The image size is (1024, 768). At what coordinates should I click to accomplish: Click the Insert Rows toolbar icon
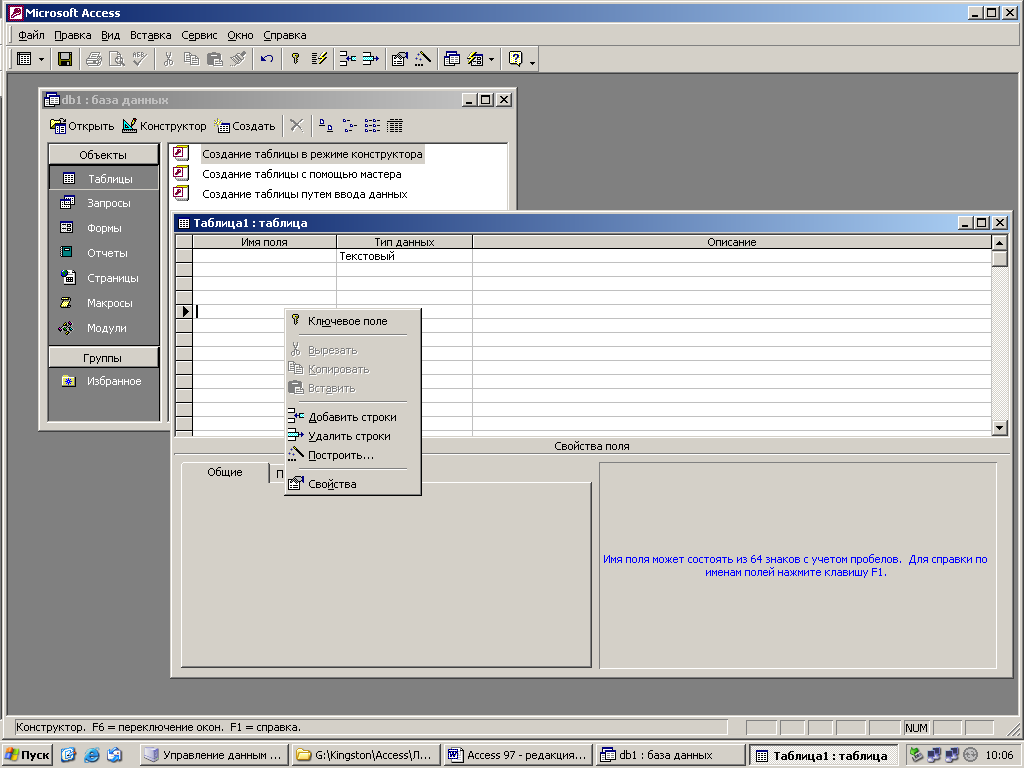[347, 59]
